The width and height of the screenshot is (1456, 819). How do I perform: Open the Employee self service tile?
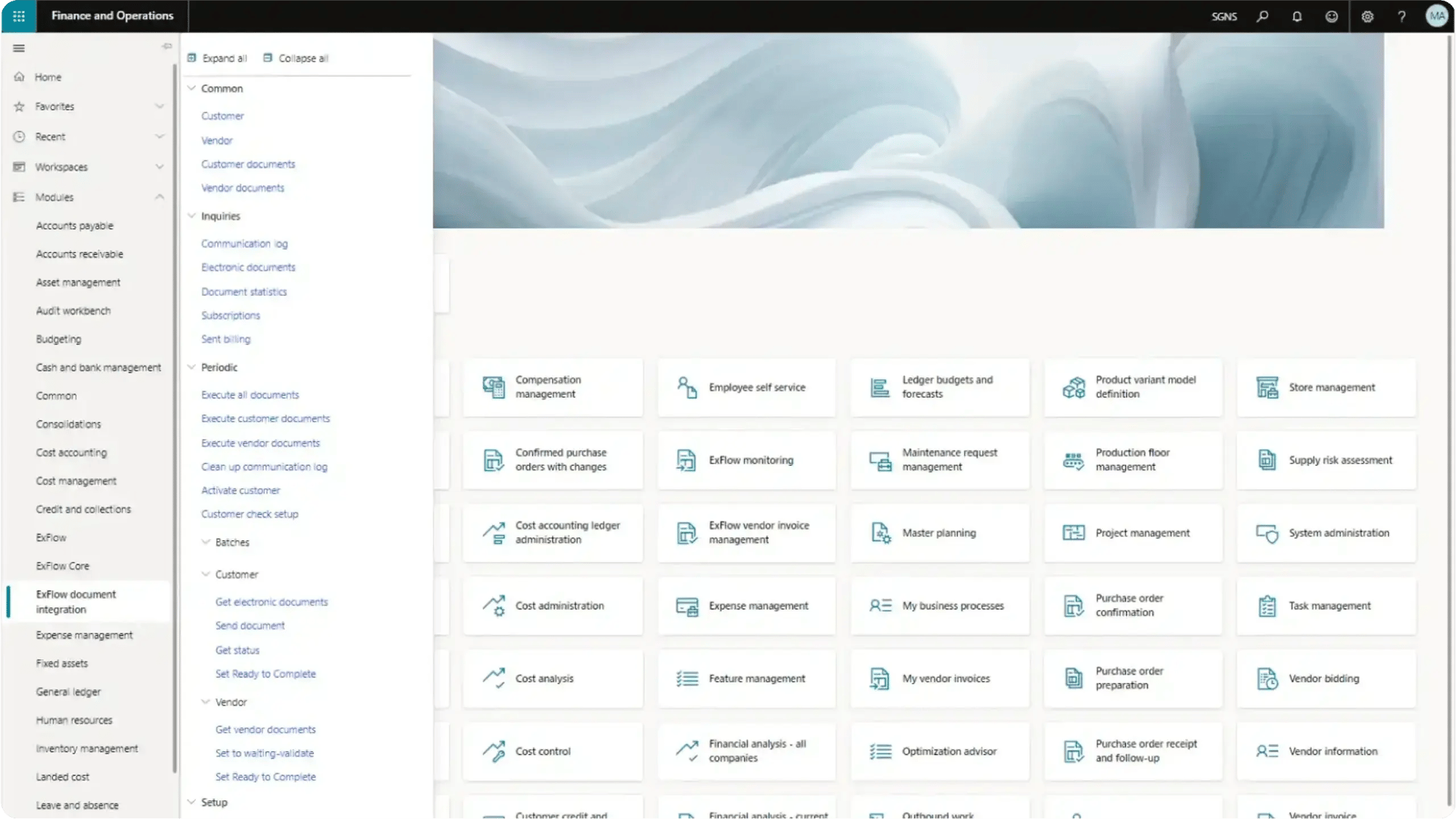pyautogui.click(x=746, y=387)
